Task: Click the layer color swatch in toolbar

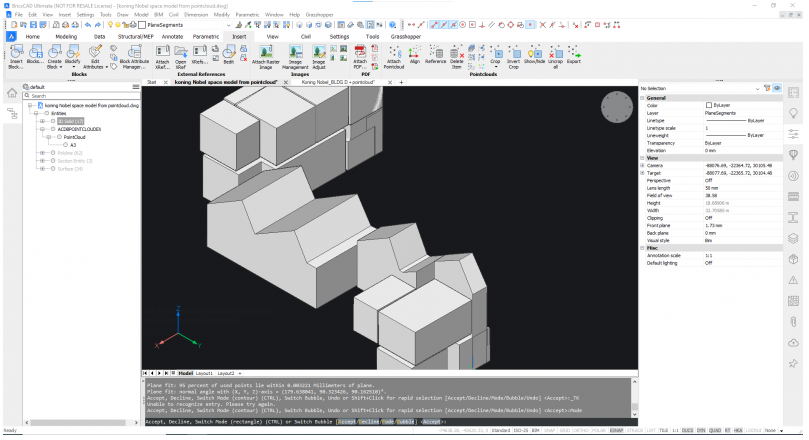Action: coord(142,25)
